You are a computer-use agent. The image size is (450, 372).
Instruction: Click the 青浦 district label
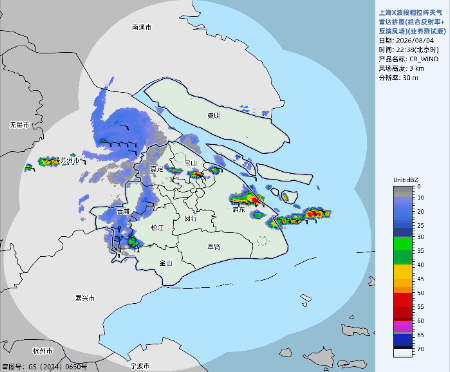click(123, 211)
